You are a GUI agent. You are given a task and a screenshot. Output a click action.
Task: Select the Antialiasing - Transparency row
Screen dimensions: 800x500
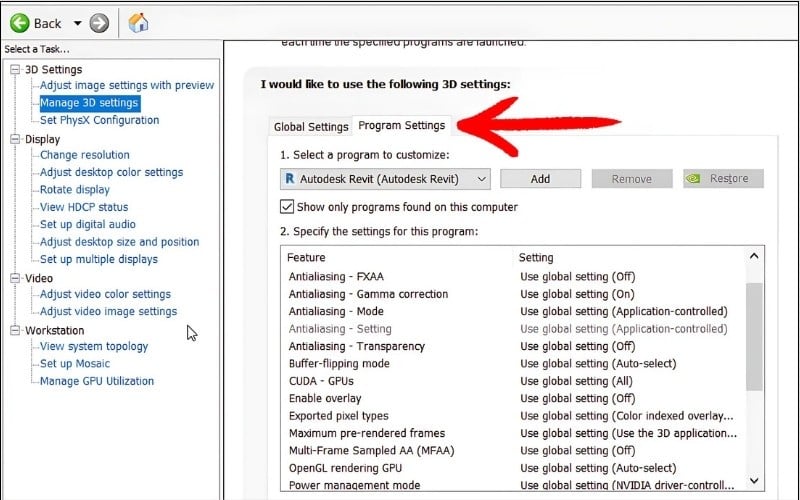click(513, 346)
